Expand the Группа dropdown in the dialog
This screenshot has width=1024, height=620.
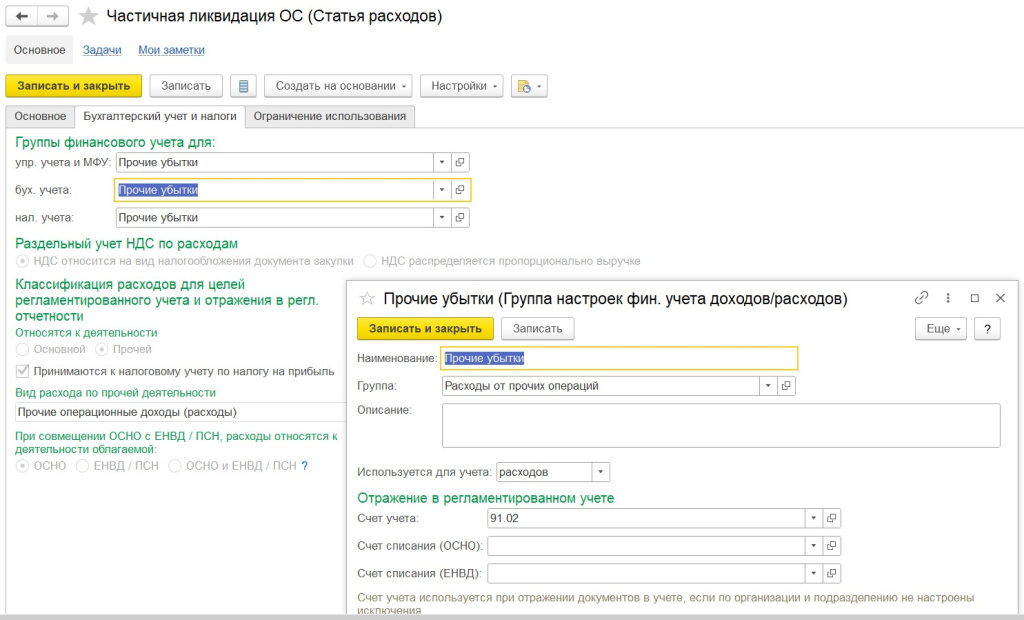pos(768,385)
